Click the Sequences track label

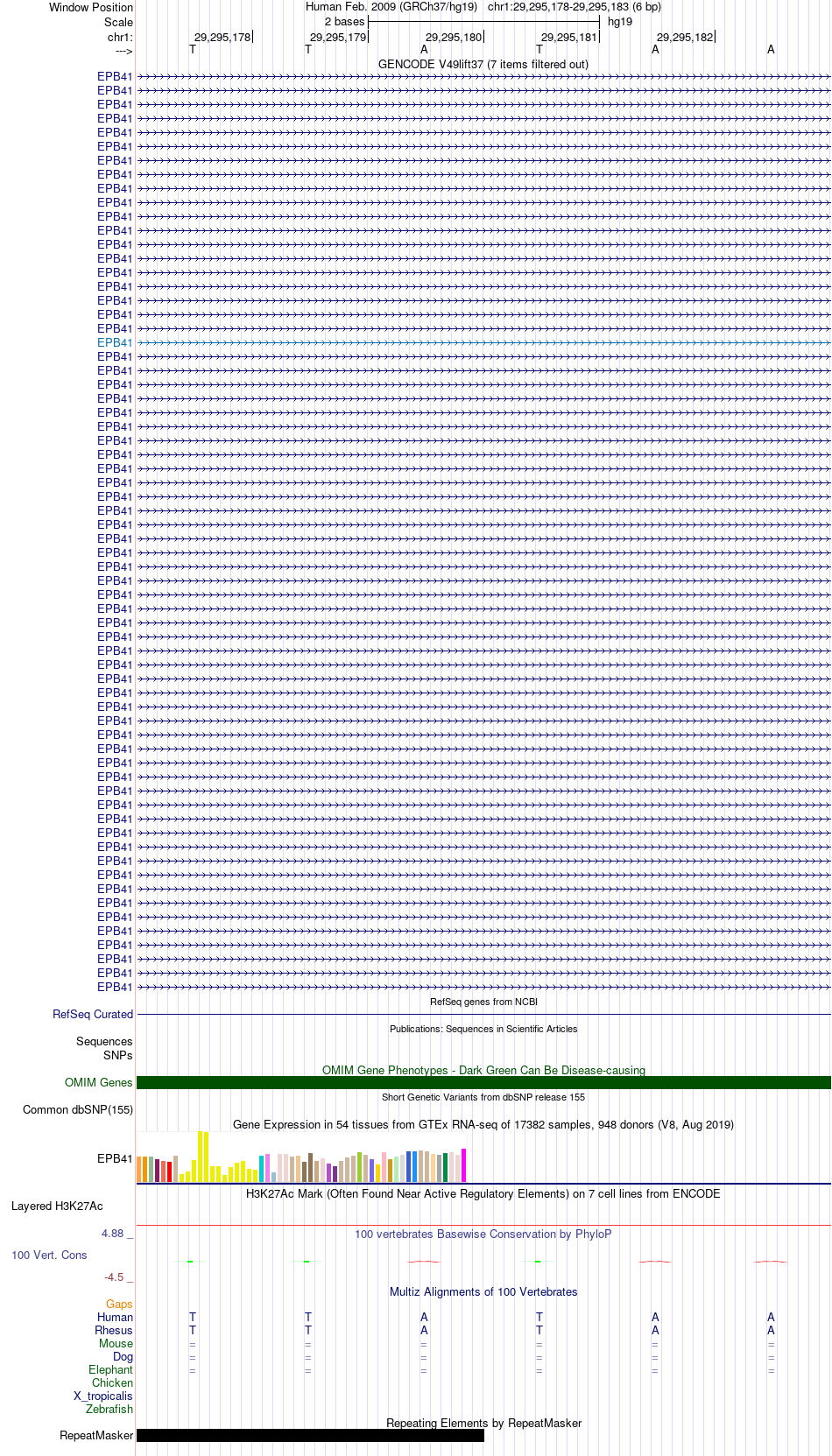pyautogui.click(x=104, y=1042)
